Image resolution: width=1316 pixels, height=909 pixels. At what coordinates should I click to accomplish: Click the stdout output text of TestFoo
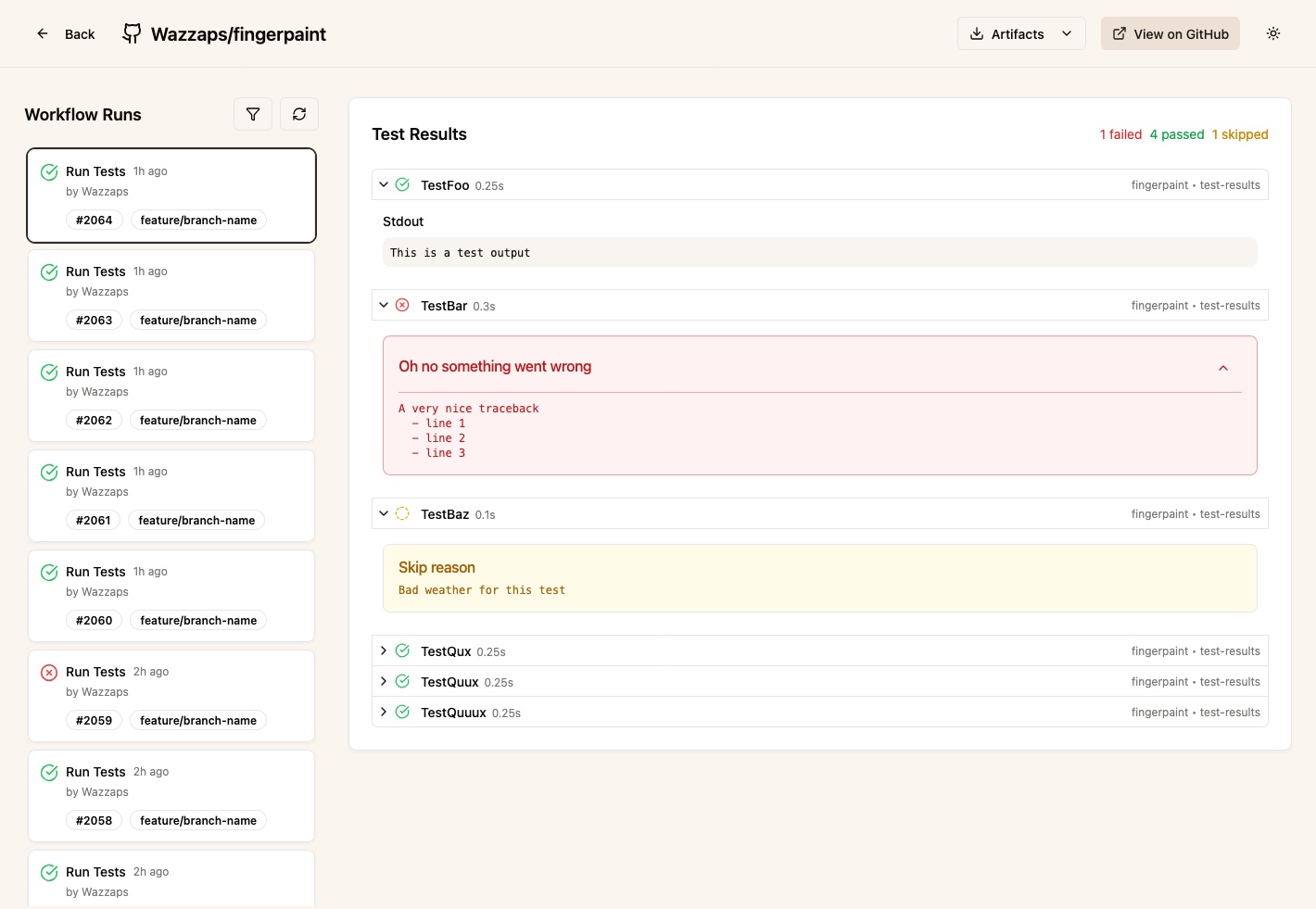click(461, 252)
